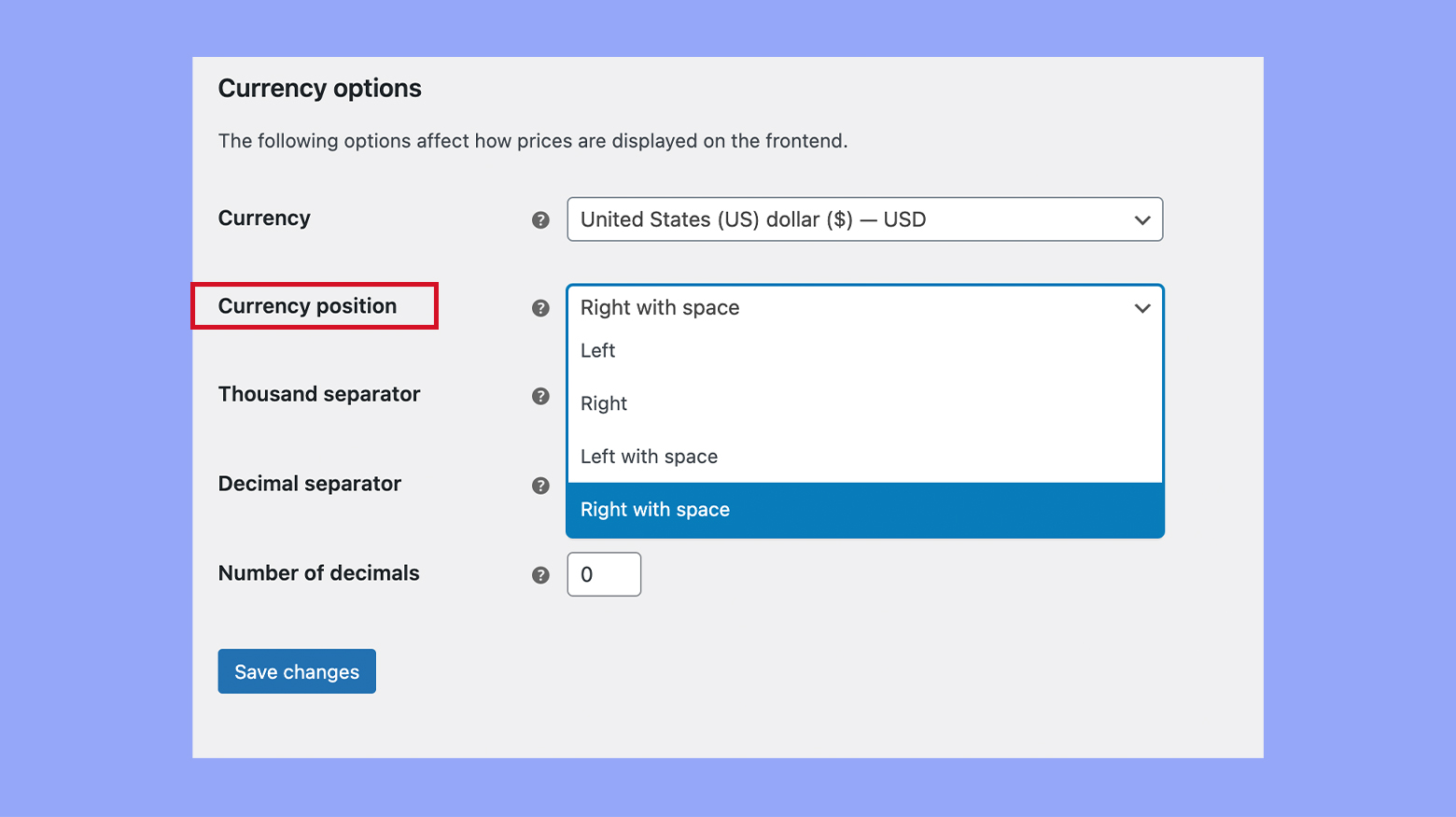This screenshot has width=1456, height=817.
Task: Open the Number of decimals help tooltip
Action: [540, 575]
